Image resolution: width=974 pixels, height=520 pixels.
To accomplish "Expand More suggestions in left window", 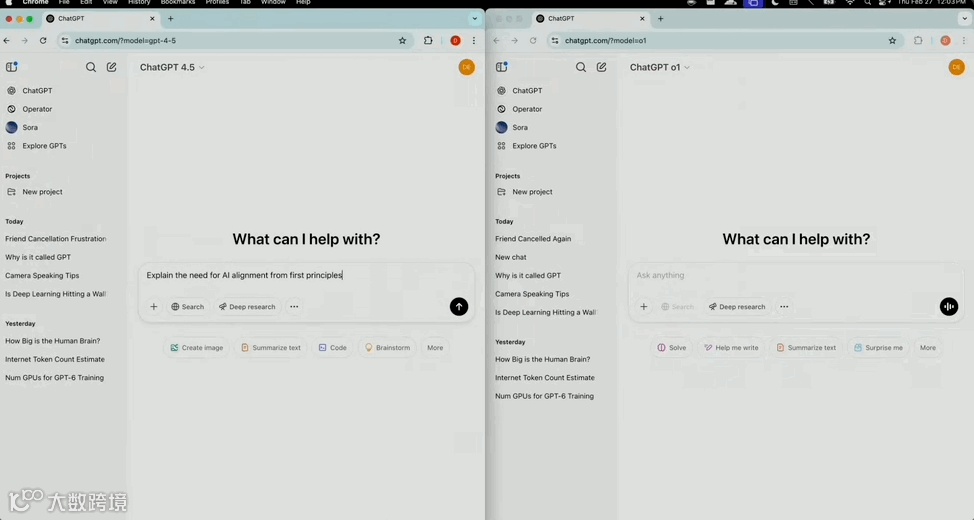I will (435, 348).
